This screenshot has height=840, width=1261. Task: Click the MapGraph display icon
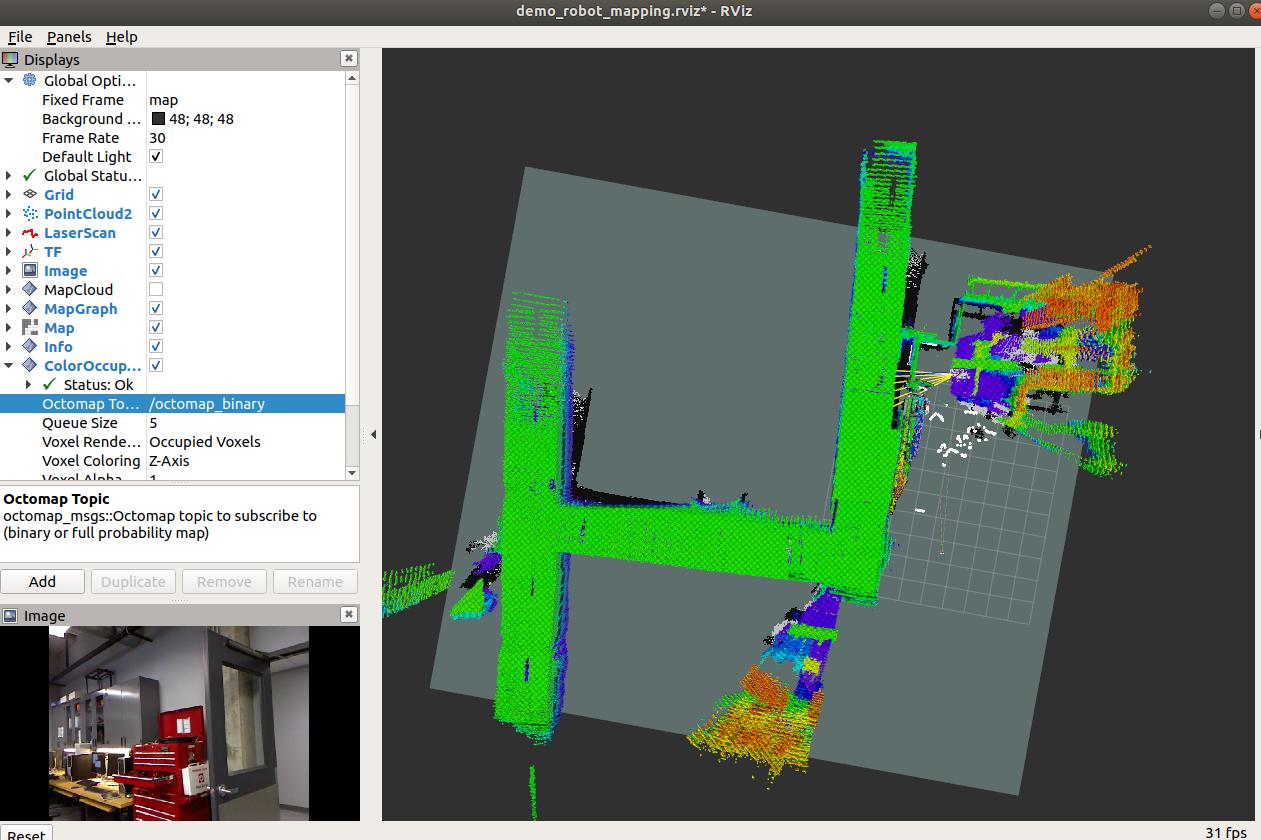tap(30, 309)
